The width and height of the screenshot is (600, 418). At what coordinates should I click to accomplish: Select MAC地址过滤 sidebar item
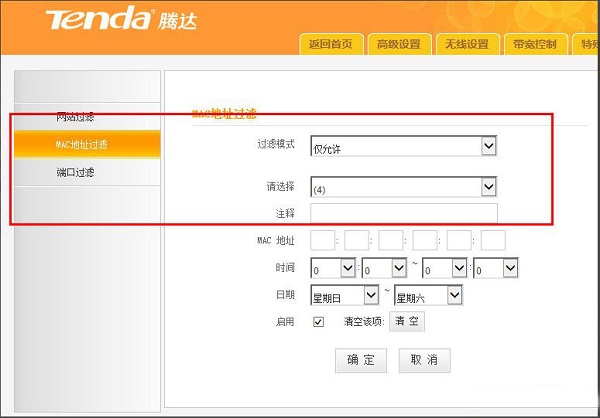click(x=87, y=144)
